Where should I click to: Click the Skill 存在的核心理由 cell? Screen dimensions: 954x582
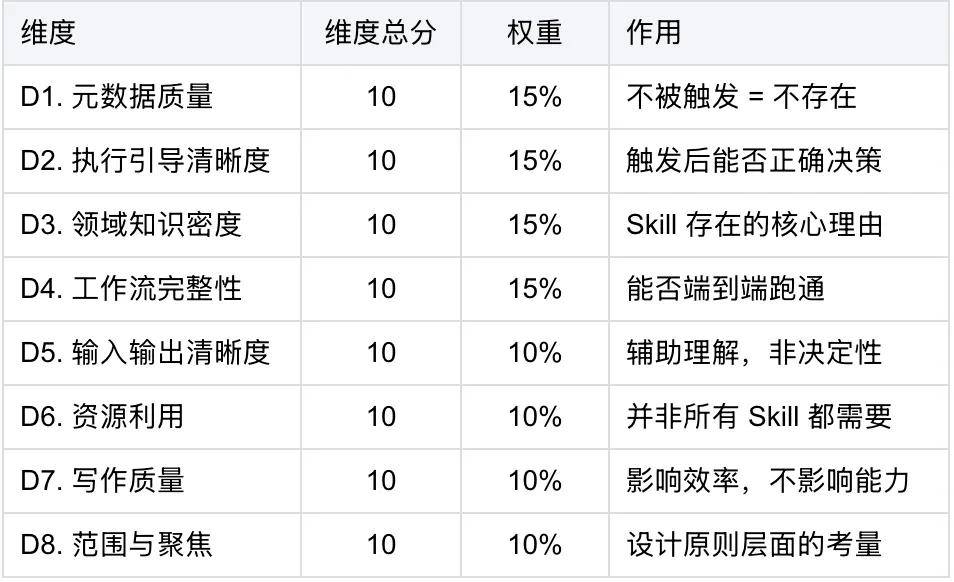pos(779,225)
